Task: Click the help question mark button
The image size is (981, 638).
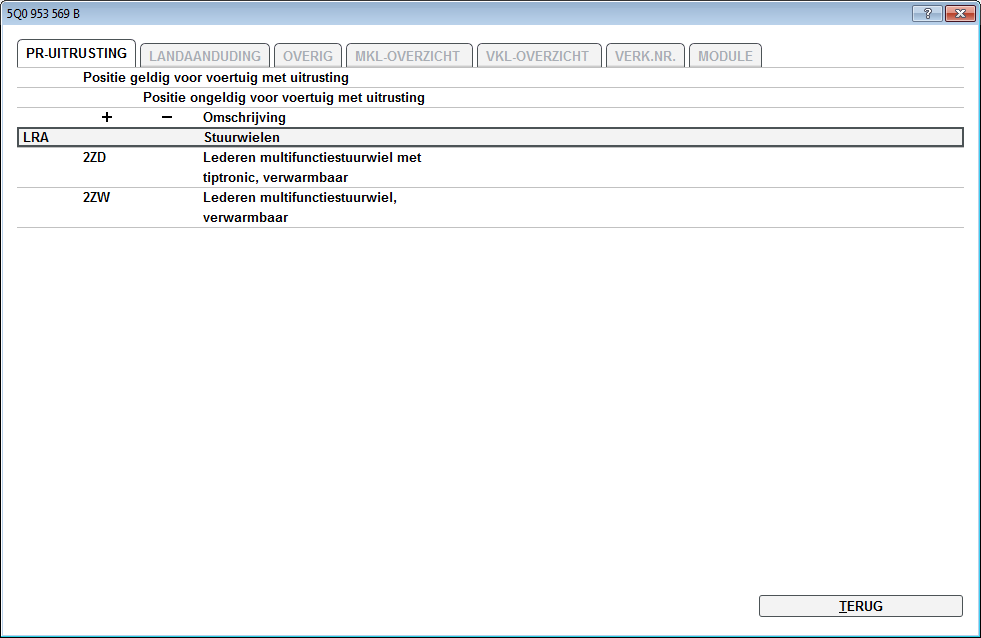Action: (927, 13)
